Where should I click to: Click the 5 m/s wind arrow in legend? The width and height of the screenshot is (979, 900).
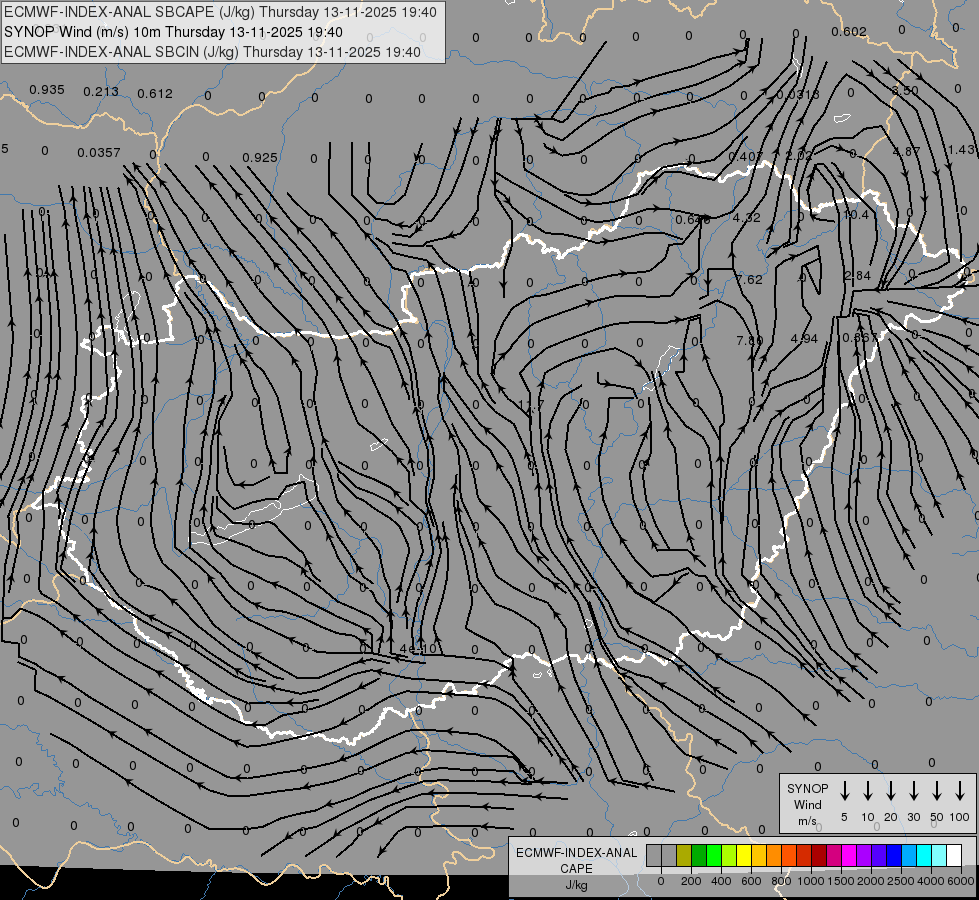click(x=845, y=791)
